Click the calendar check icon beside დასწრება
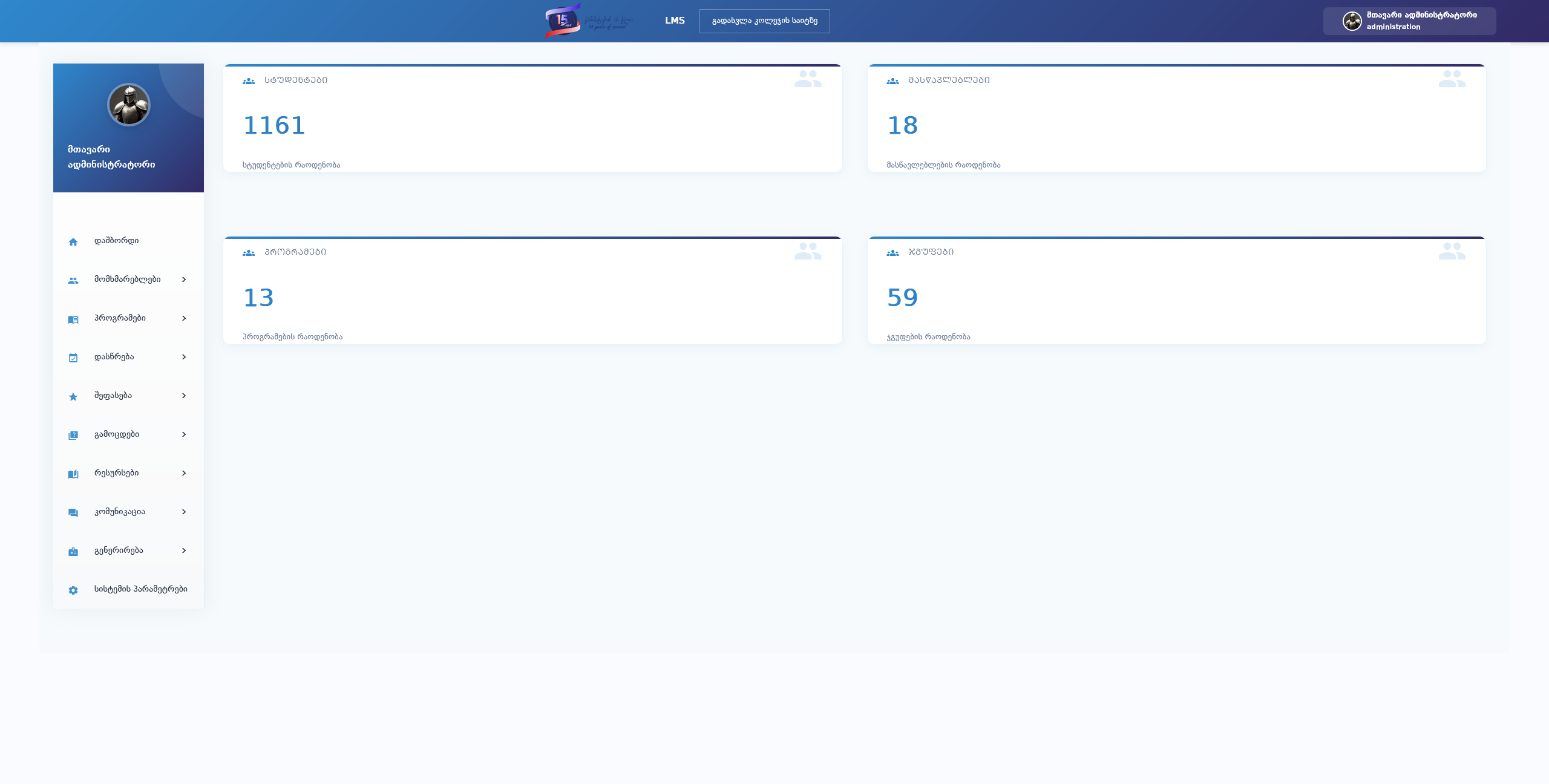 [73, 358]
